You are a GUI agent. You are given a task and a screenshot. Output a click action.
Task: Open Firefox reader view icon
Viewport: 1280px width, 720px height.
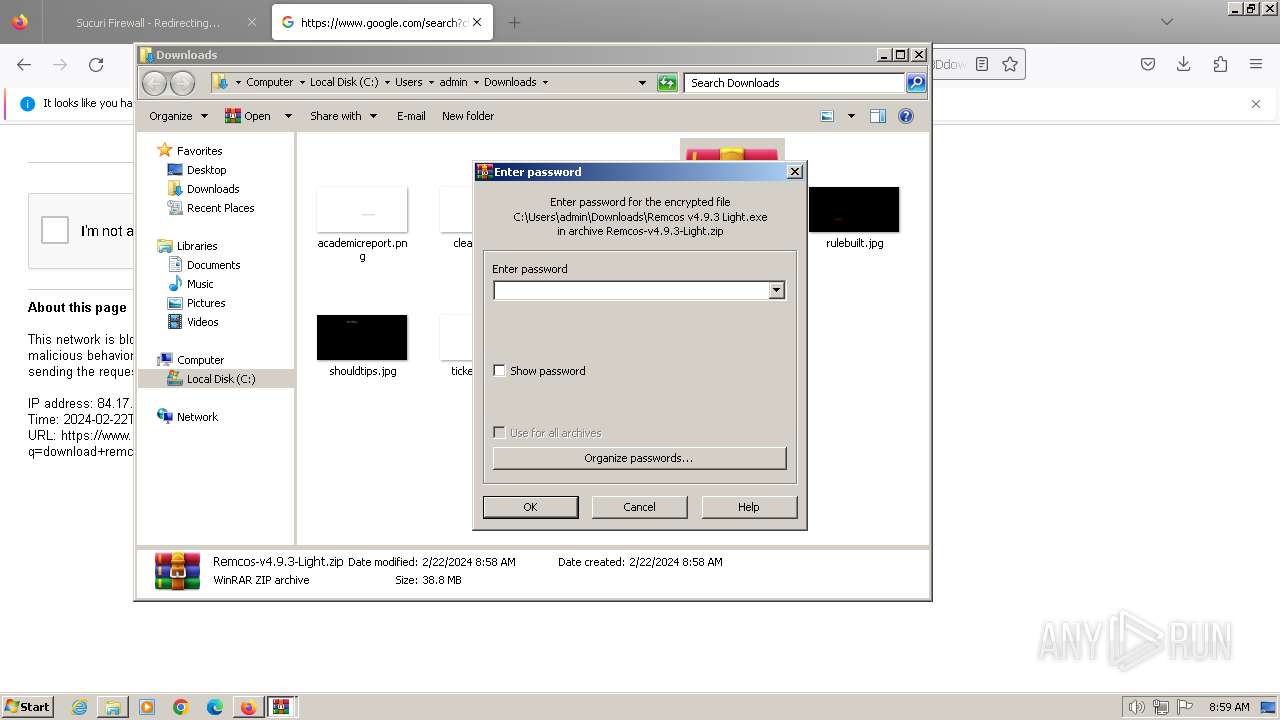point(982,64)
